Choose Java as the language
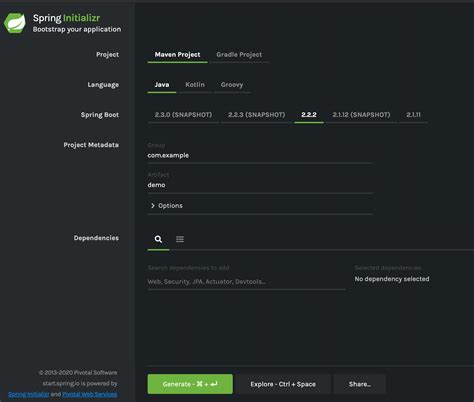The height and width of the screenshot is (402, 474). (x=162, y=85)
